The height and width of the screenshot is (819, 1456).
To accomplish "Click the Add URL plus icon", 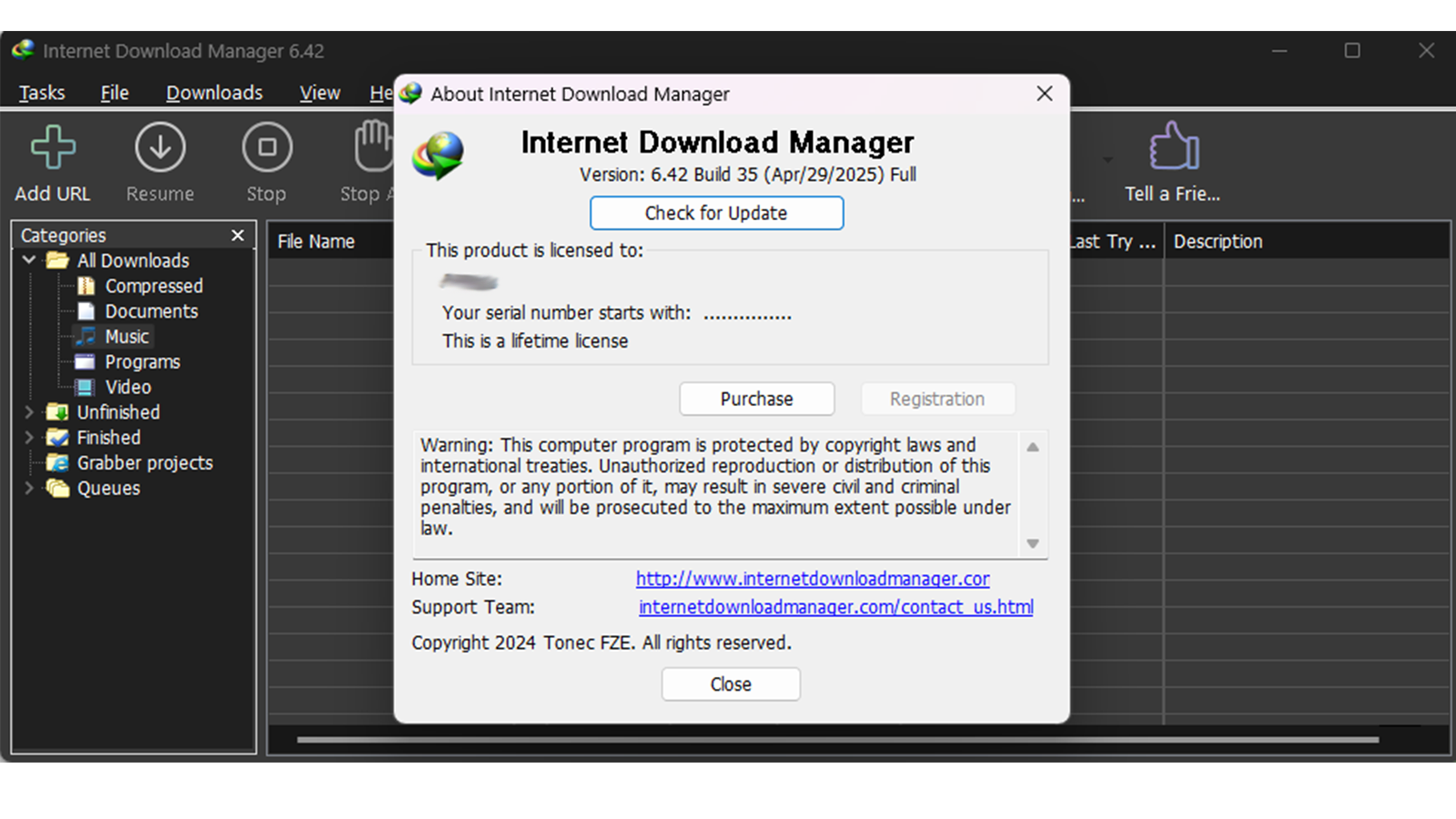I will [53, 147].
